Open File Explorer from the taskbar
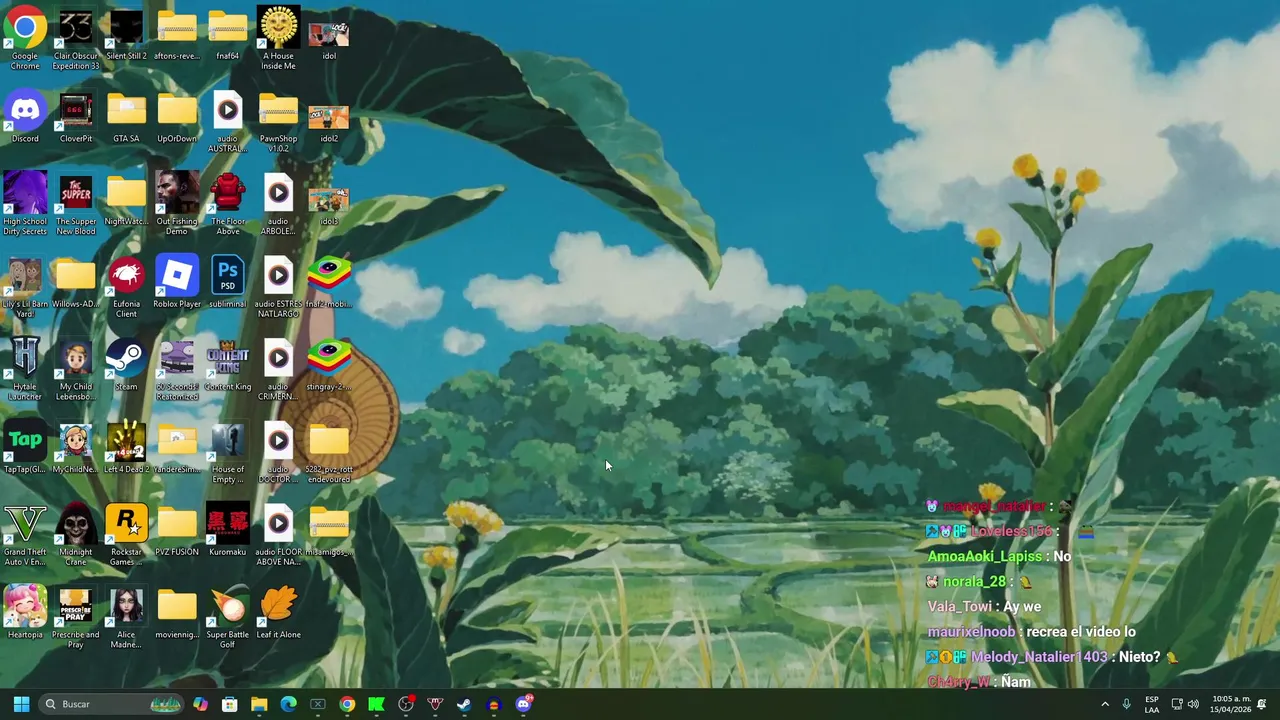This screenshot has height=720, width=1280. click(x=259, y=704)
